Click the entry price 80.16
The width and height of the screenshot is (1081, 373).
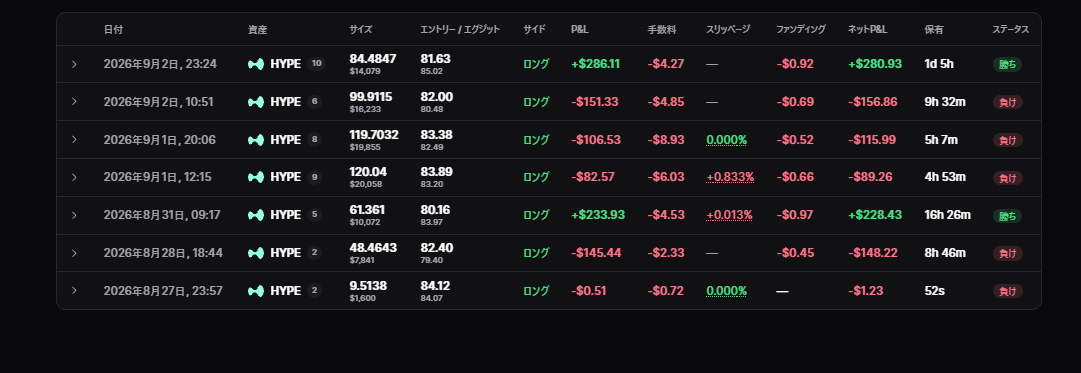tap(436, 210)
